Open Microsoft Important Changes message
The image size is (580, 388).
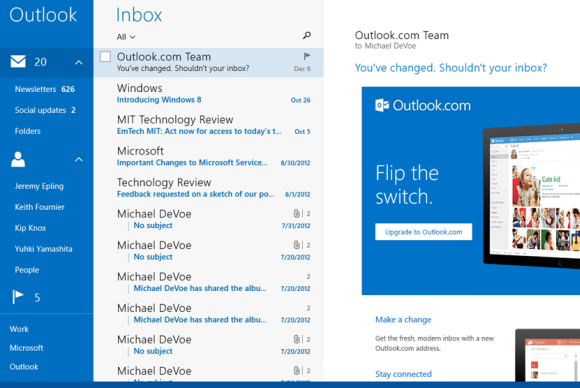click(209, 156)
